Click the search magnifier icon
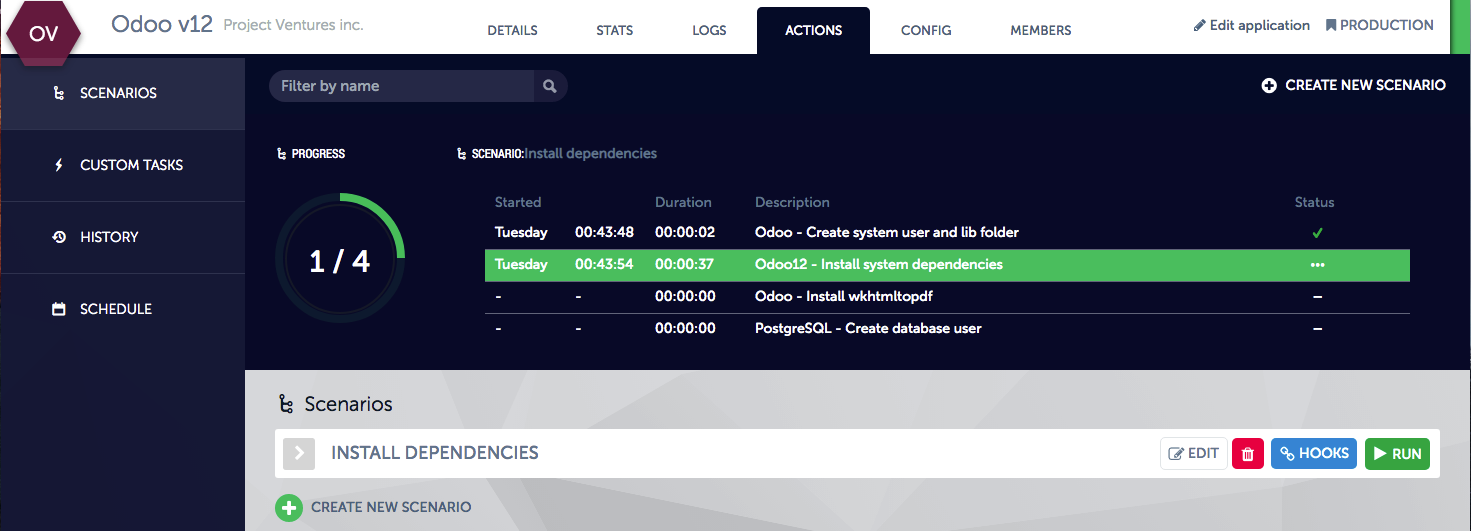Viewport: 1471px width, 531px height. [x=549, y=86]
